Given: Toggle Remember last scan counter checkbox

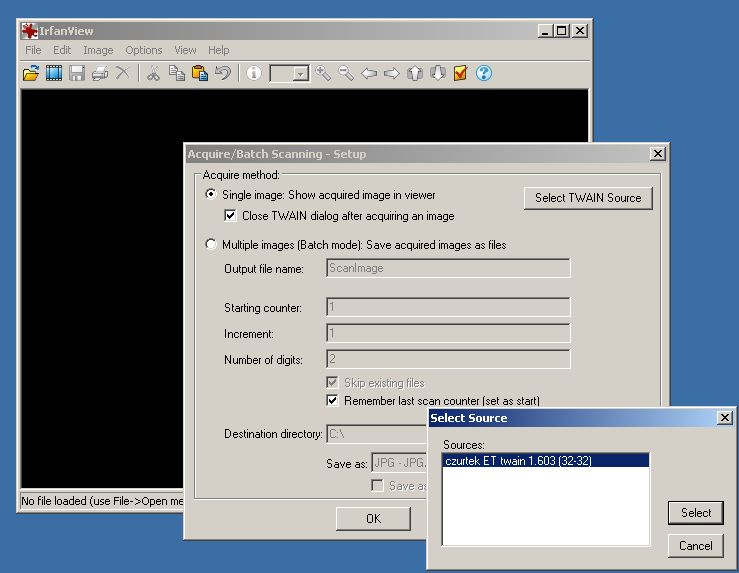Looking at the screenshot, I should (332, 401).
